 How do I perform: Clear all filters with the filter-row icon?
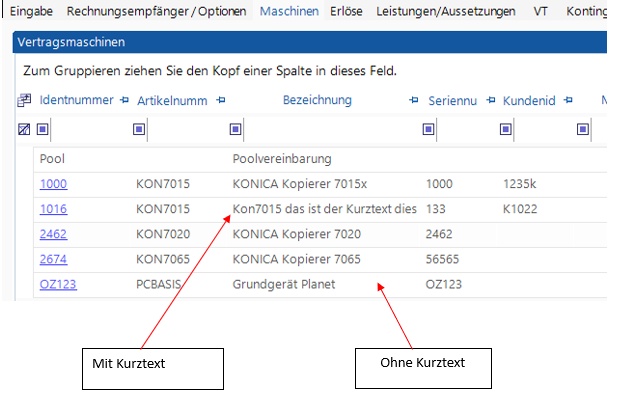(24, 129)
